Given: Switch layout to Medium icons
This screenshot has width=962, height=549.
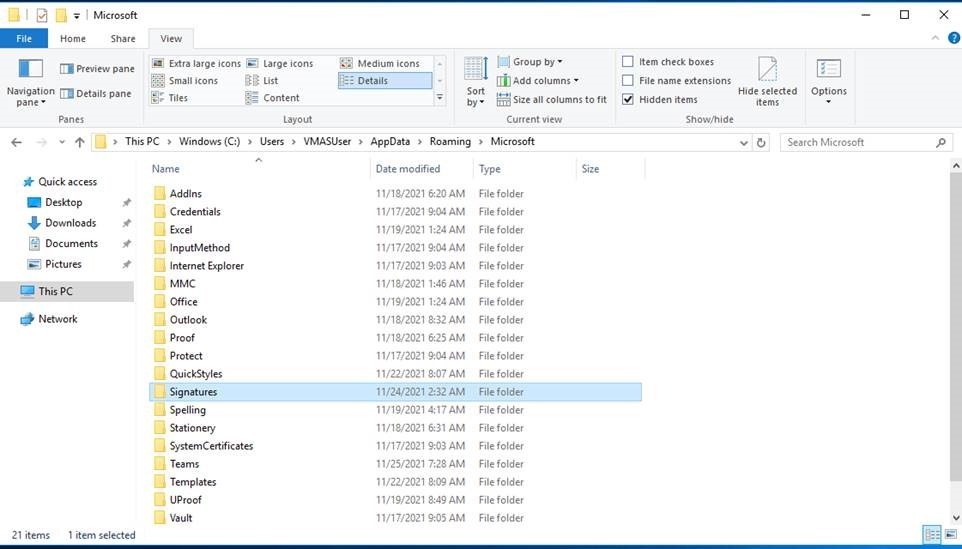Looking at the screenshot, I should click(380, 63).
